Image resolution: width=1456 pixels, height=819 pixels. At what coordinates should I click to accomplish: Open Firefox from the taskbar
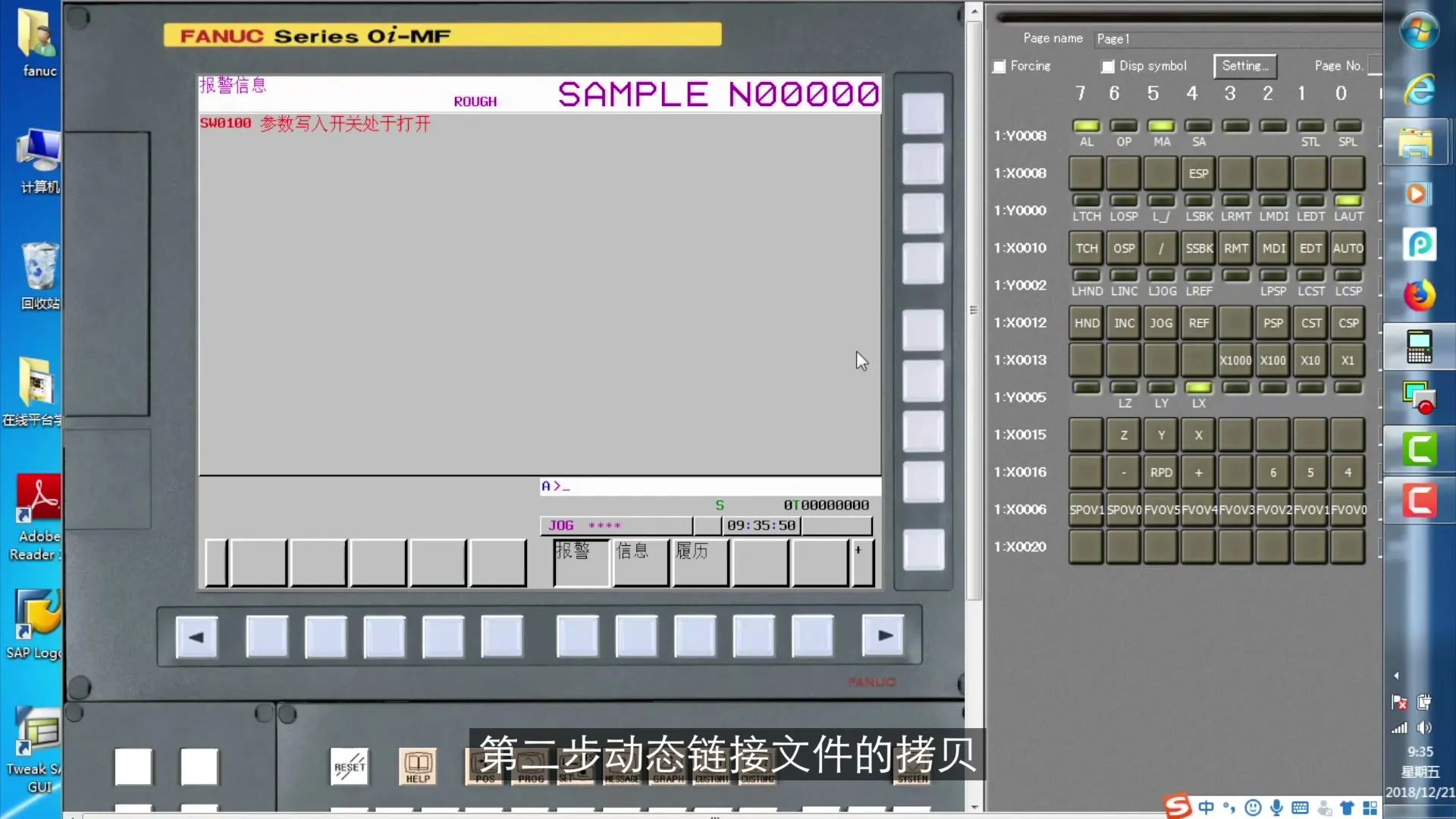[x=1420, y=295]
